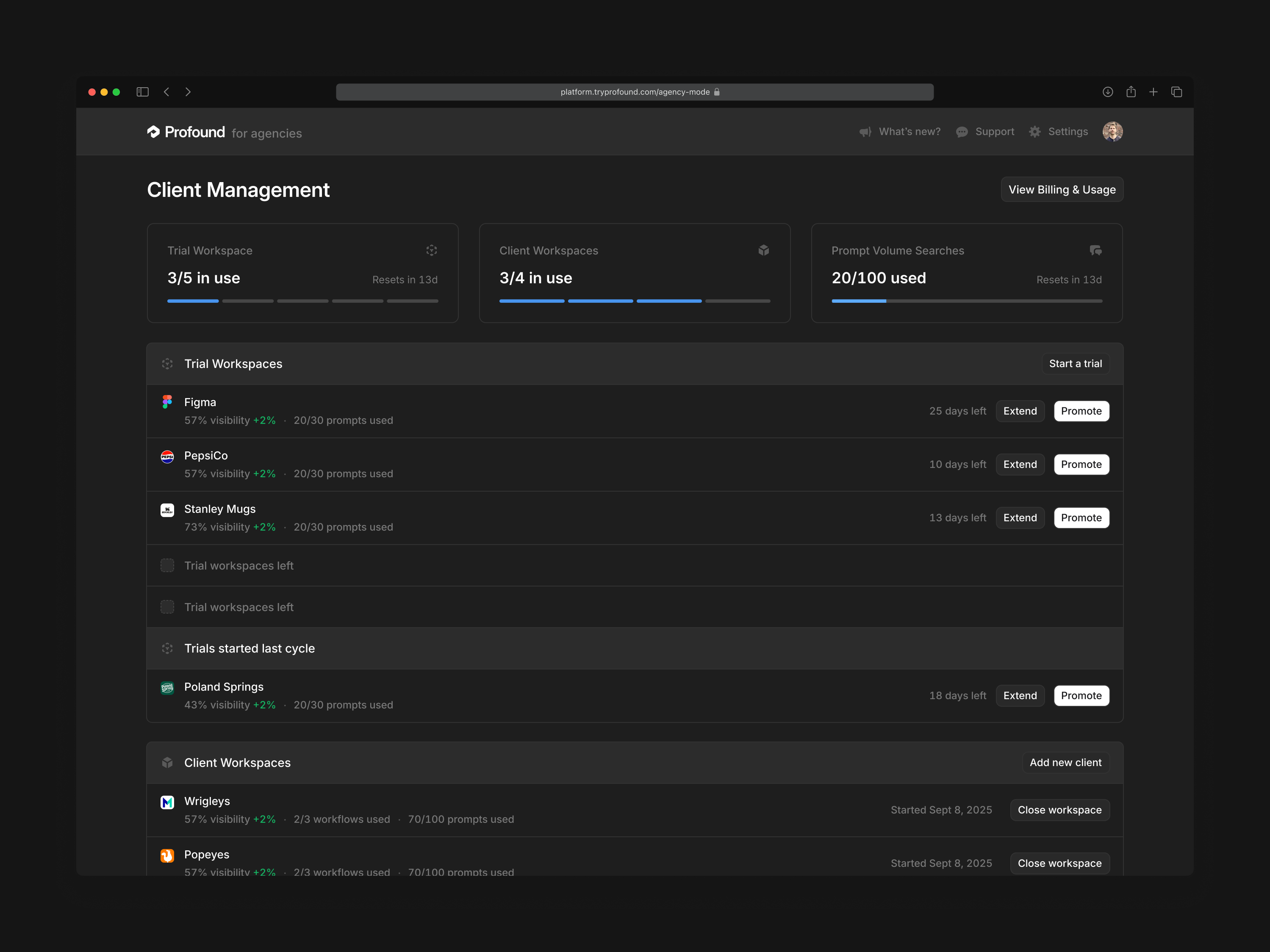Toggle the browser sidebar icon
Viewport: 1270px width, 952px height.
pyautogui.click(x=142, y=92)
